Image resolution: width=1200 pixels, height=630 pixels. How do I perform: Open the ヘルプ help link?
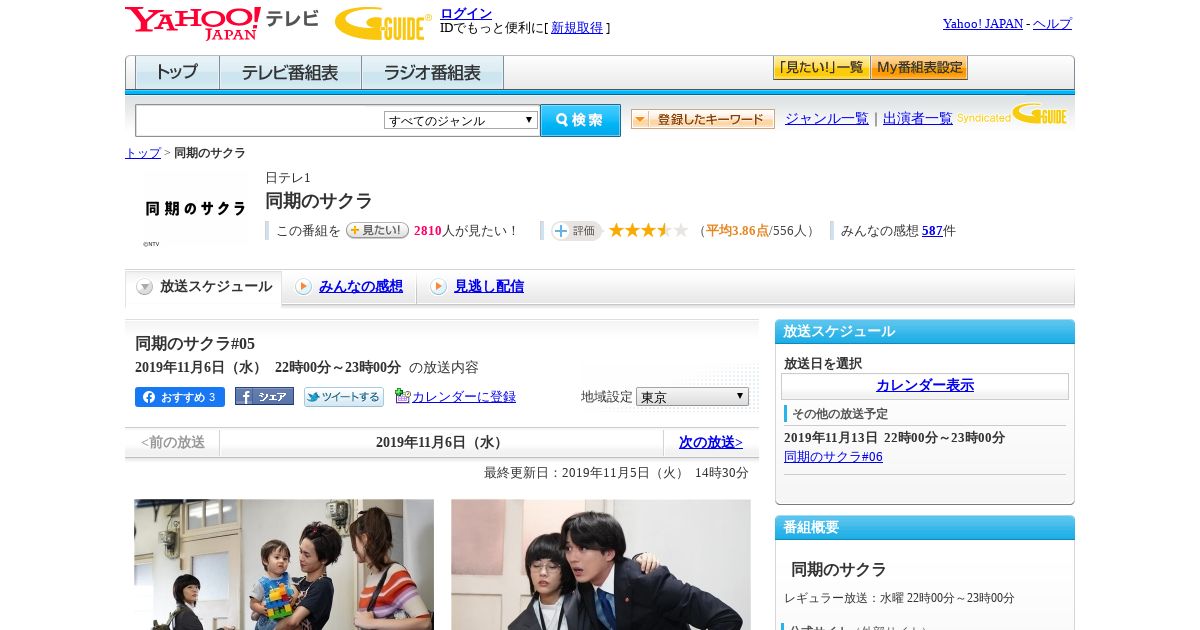click(1052, 23)
